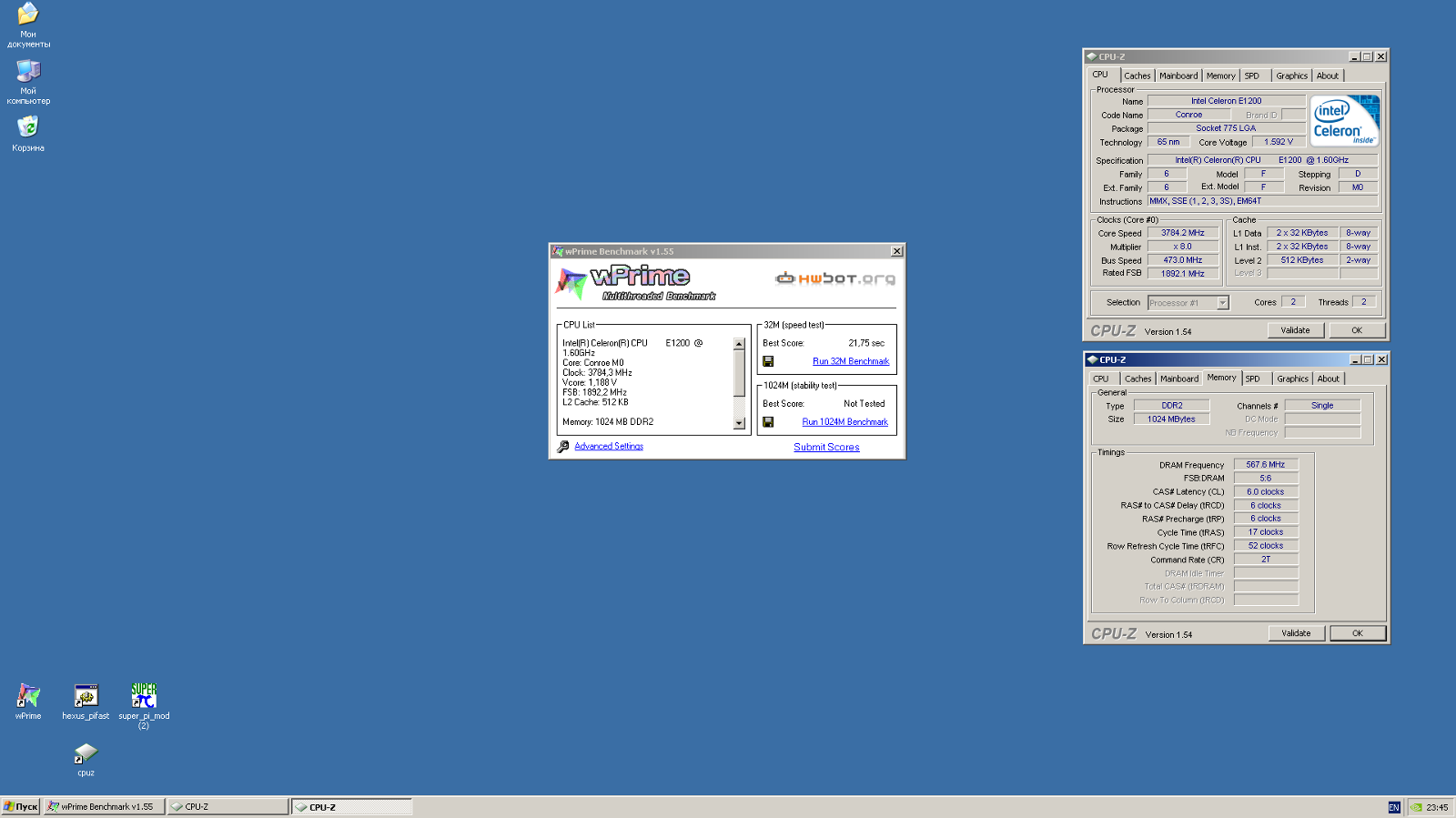This screenshot has width=1456, height=818.
Task: Click the system clock showing 23:45
Action: (x=1437, y=807)
